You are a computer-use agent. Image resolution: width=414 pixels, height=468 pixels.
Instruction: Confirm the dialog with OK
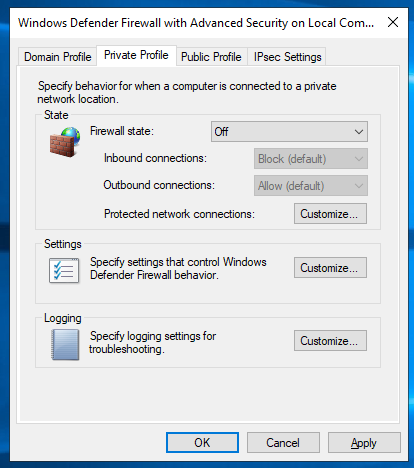[x=202, y=443]
